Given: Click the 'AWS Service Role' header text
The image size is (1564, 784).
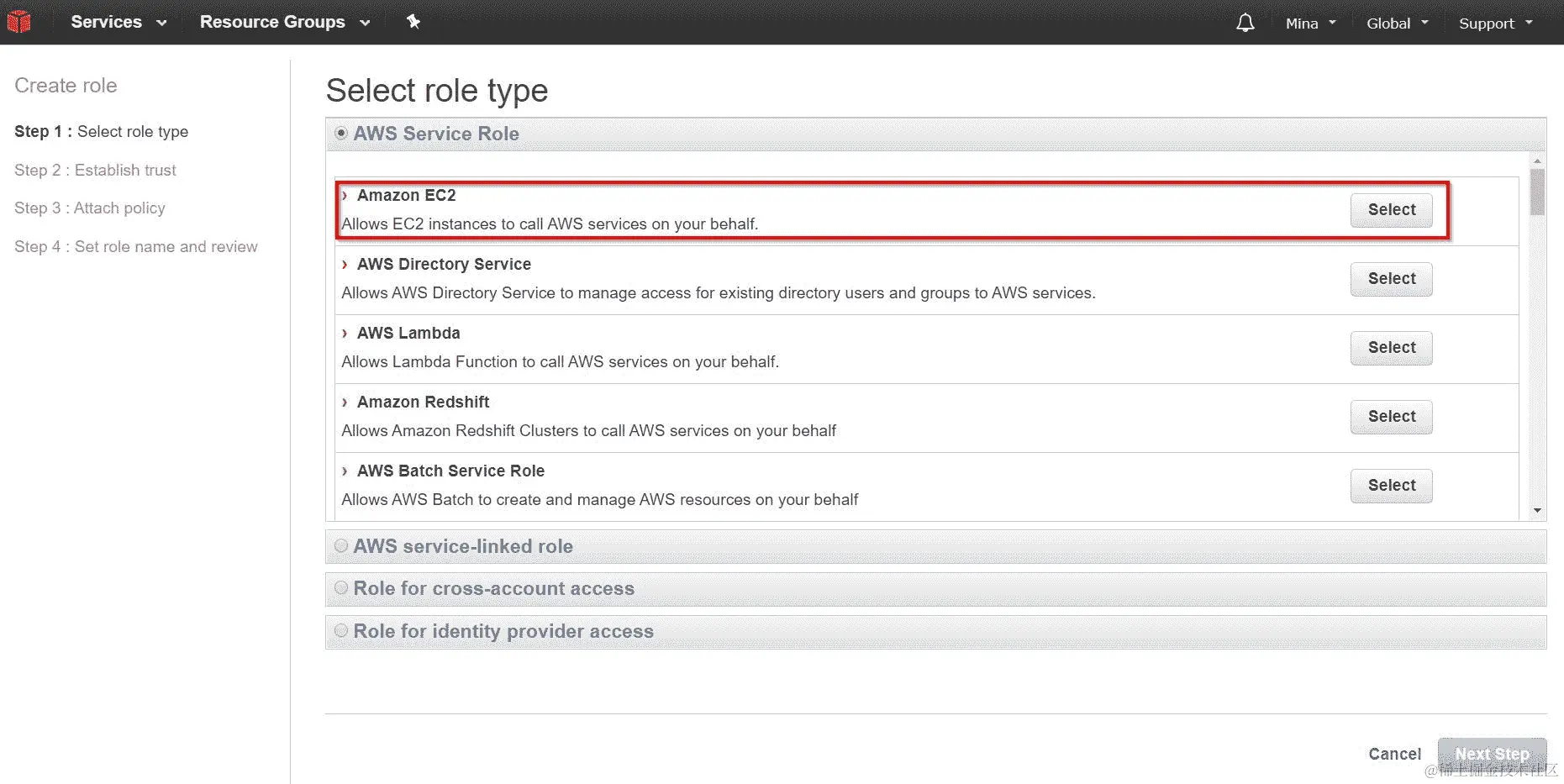Looking at the screenshot, I should tap(436, 134).
